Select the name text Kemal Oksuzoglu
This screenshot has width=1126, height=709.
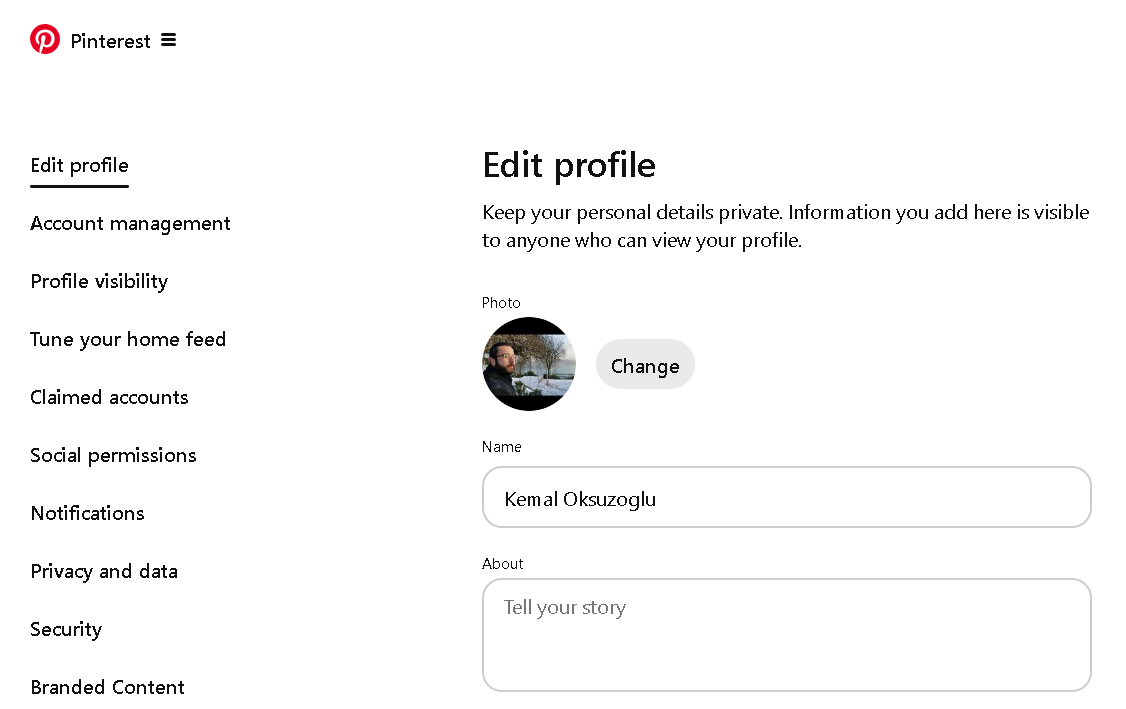click(579, 499)
